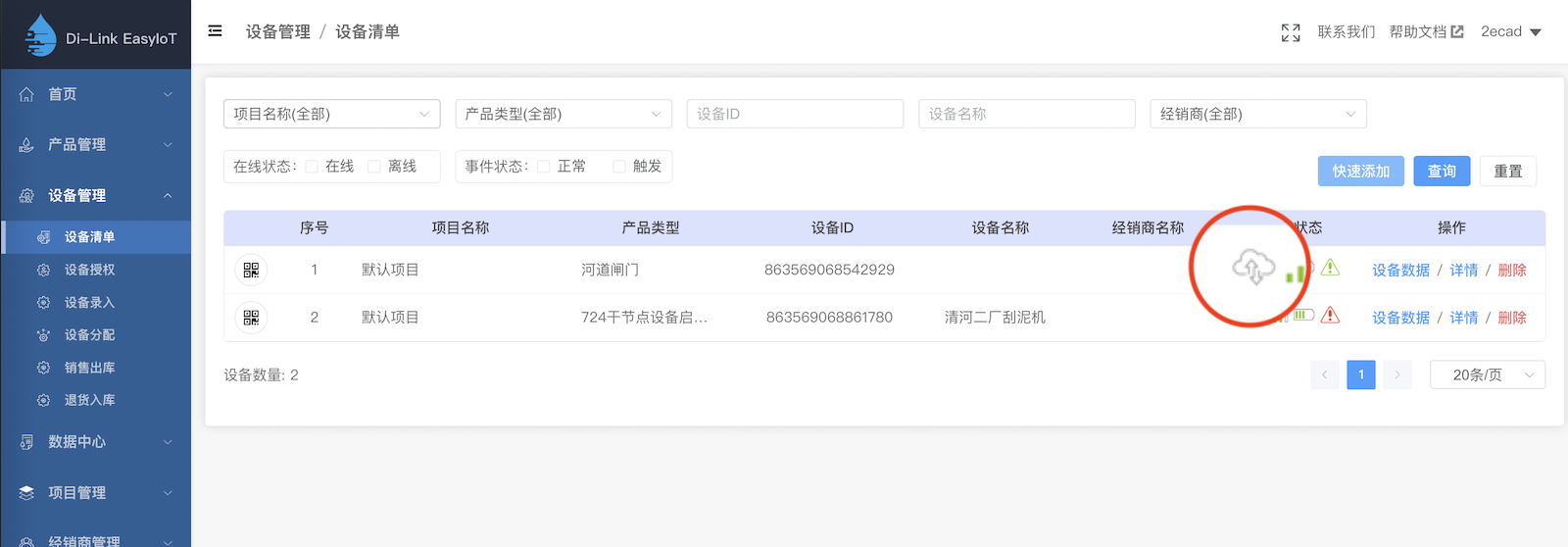Click red warning triangle in 清河二厂刮泥机 row
Image resolution: width=1568 pixels, height=547 pixels.
tap(1330, 315)
